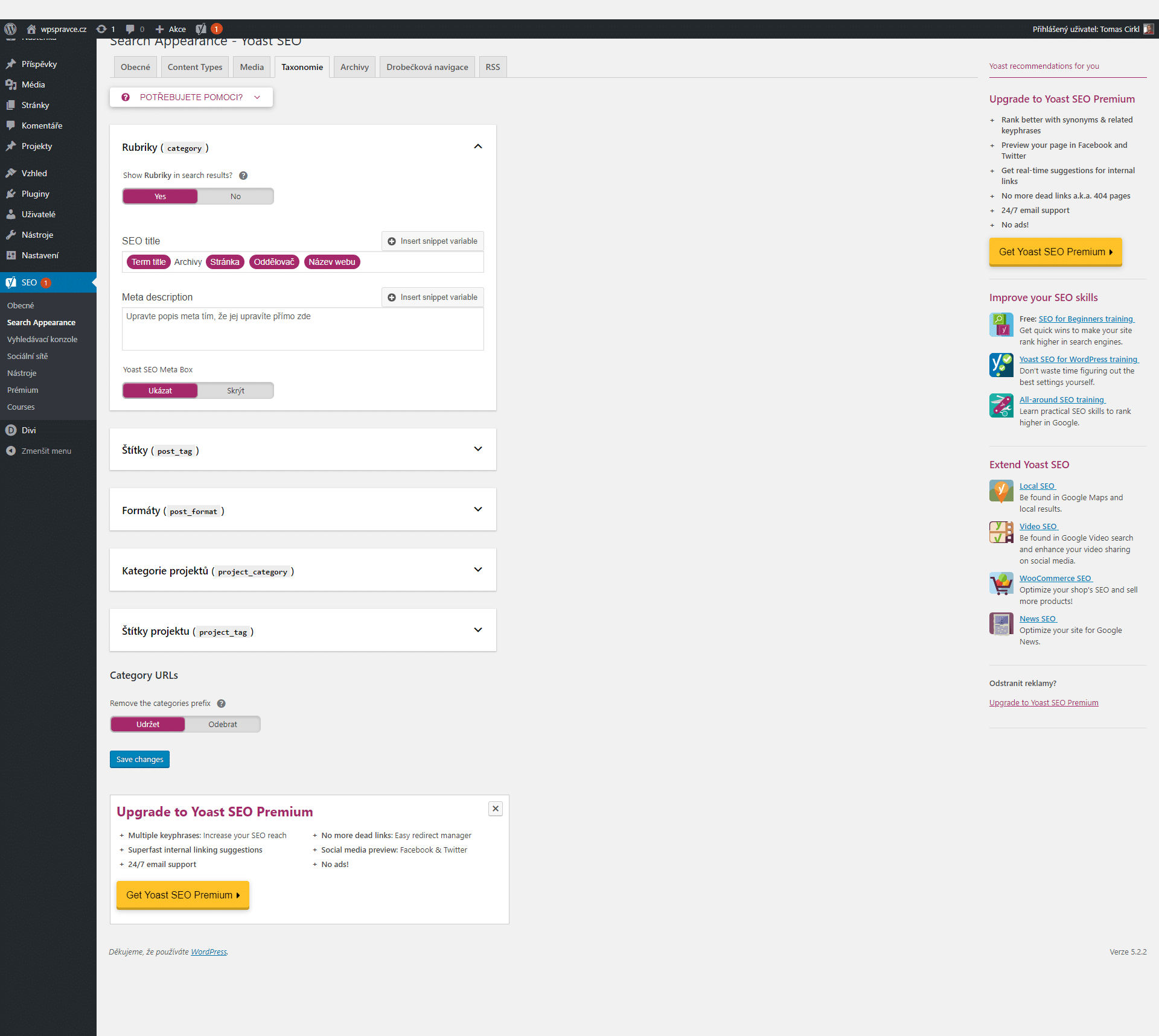Expand the Štítky post_tag section
Viewport: 1159px width, 1036px height.
[x=478, y=449]
